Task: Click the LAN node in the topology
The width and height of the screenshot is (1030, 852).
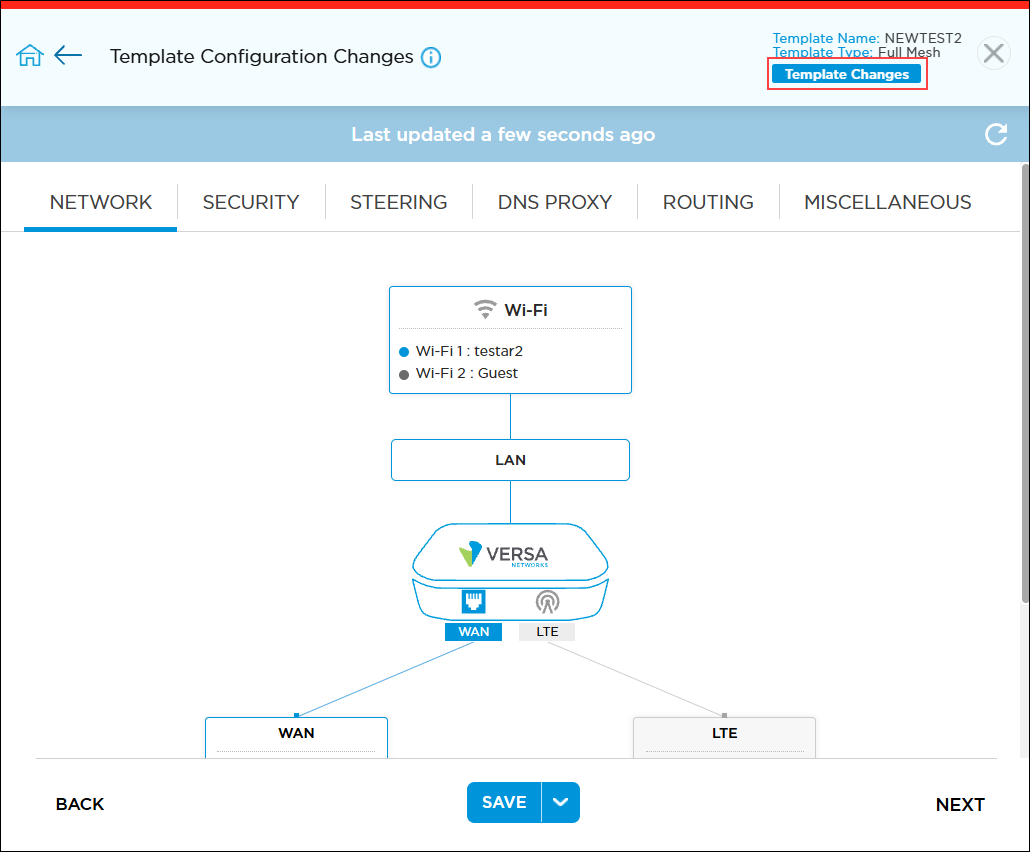Action: (x=510, y=460)
